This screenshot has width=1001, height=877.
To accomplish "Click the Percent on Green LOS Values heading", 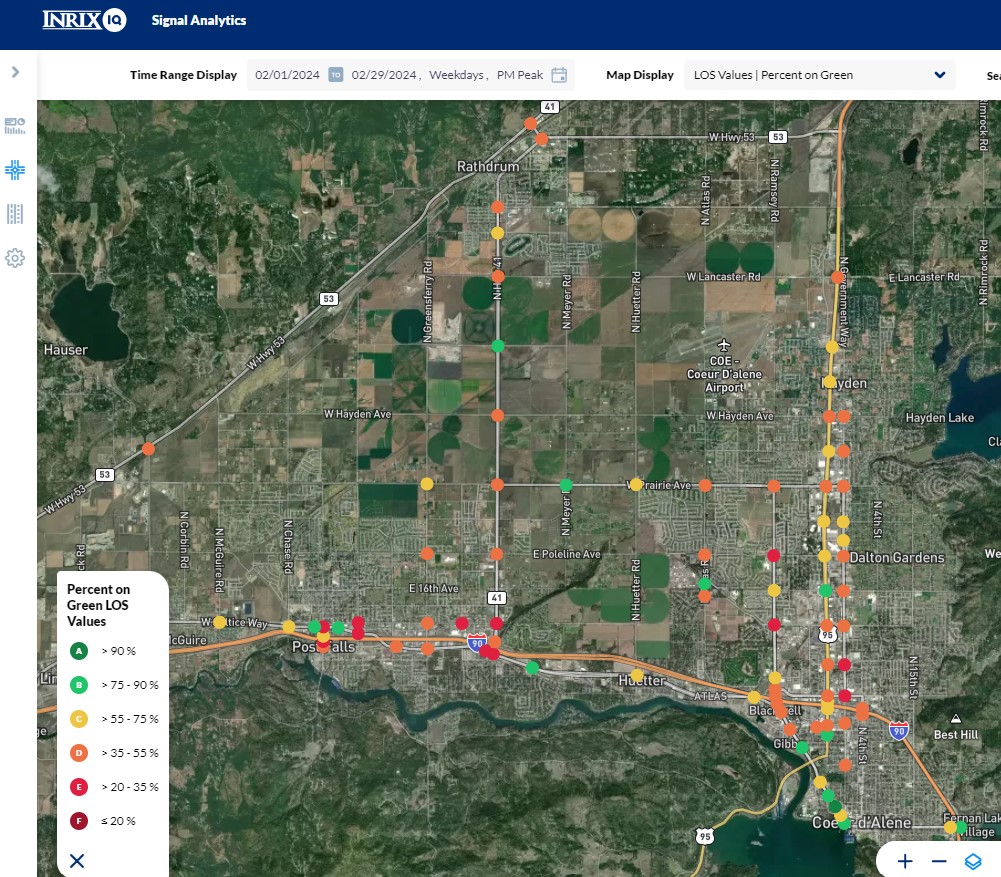I will point(98,605).
